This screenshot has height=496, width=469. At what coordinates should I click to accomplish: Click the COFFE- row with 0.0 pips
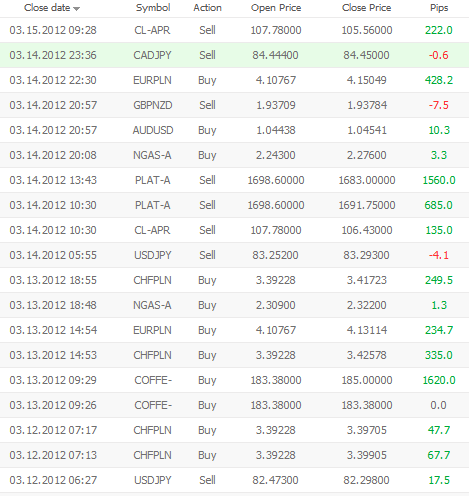point(234,405)
